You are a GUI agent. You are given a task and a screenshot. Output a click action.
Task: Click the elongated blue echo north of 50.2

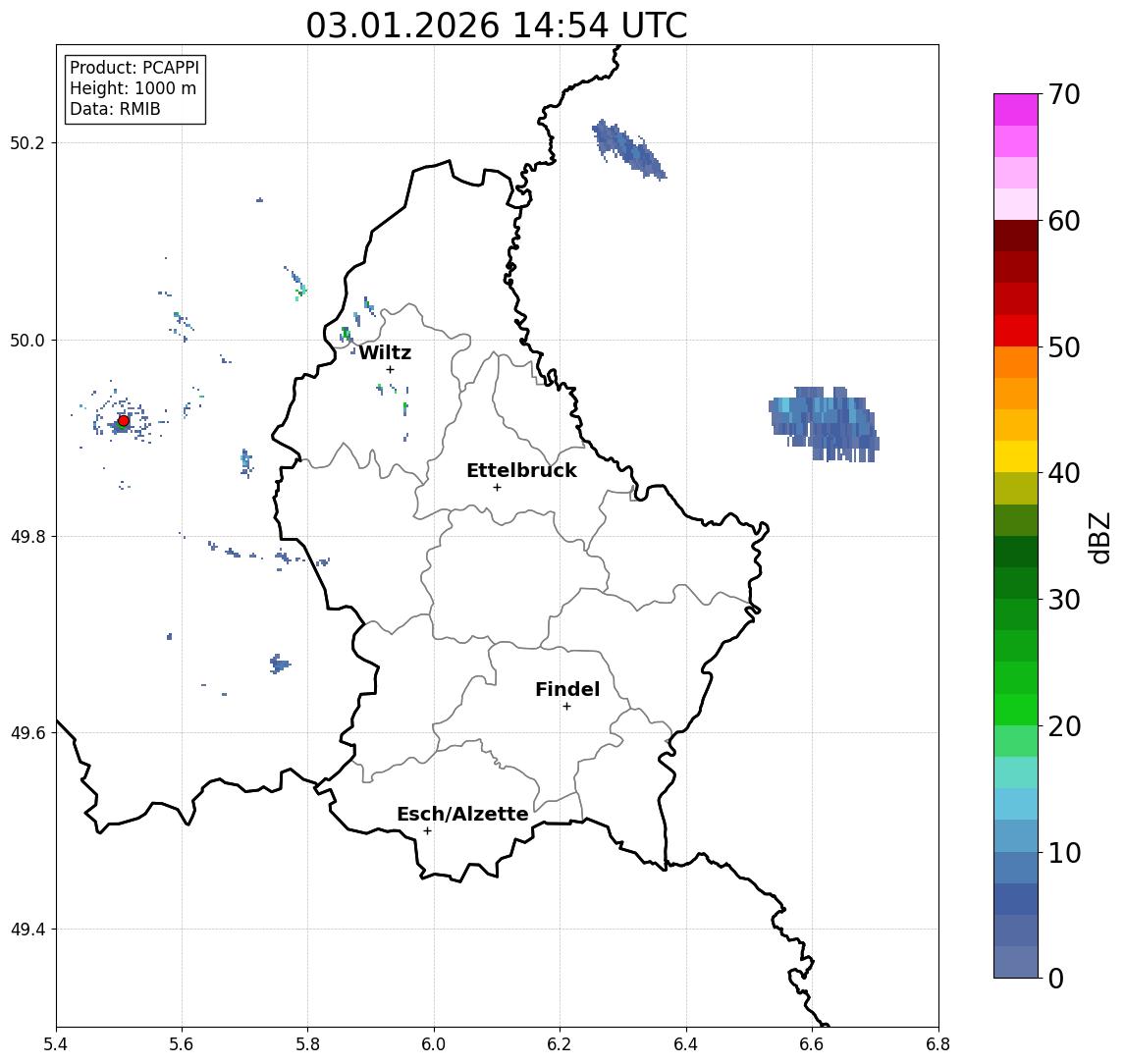click(x=629, y=149)
